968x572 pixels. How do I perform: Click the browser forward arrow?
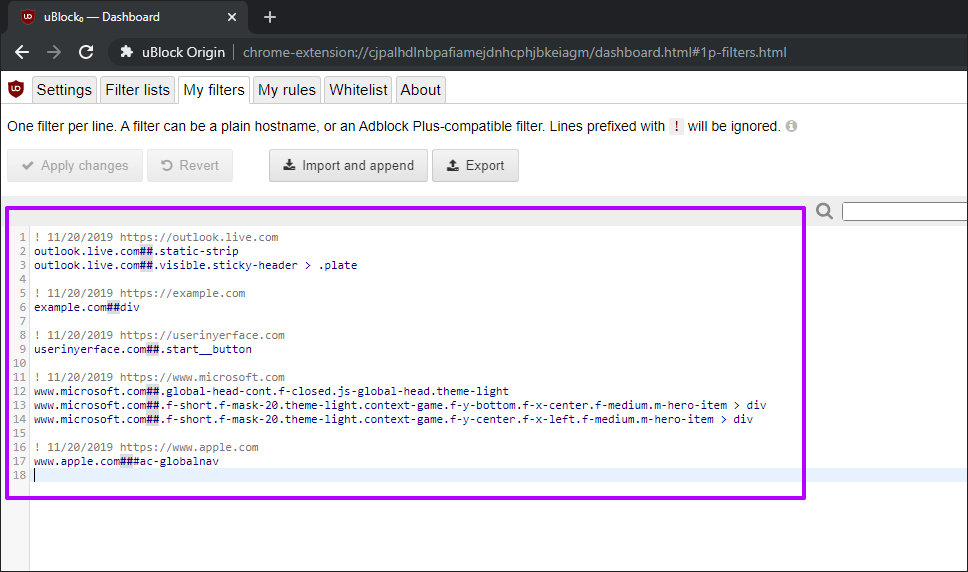pos(54,52)
